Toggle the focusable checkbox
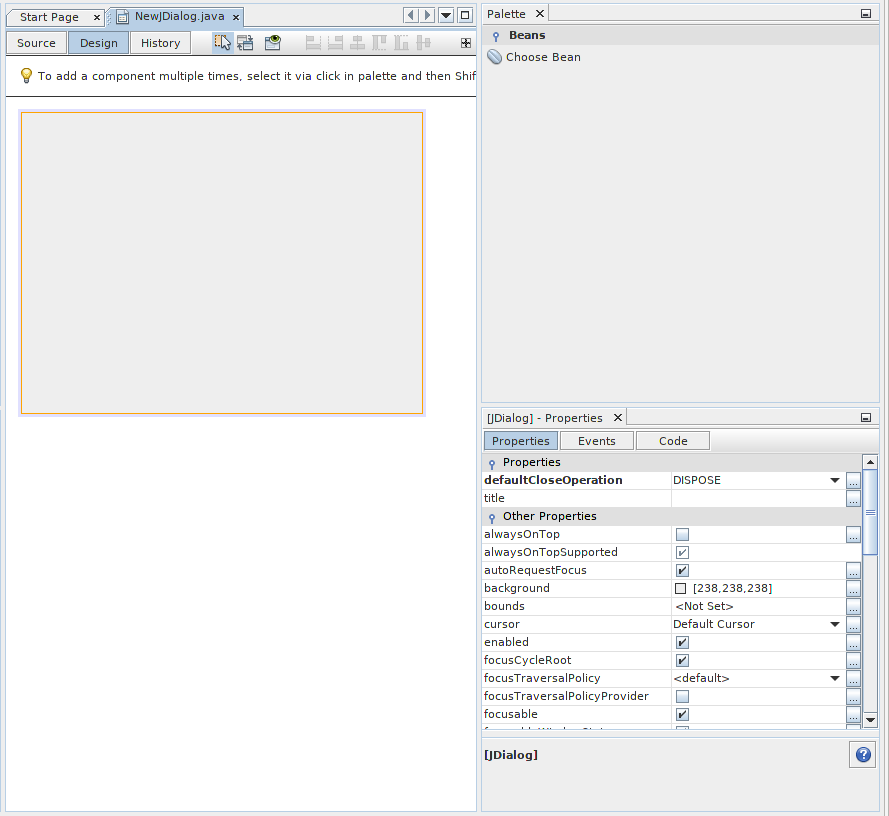Screen dimensions: 889x816 682,714
